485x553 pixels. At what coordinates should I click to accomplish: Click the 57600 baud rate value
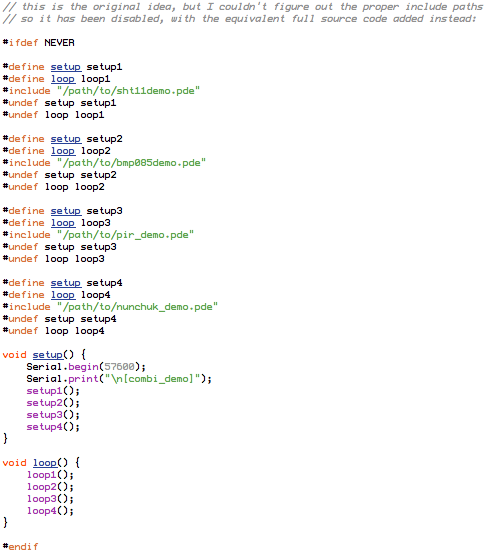(119, 367)
